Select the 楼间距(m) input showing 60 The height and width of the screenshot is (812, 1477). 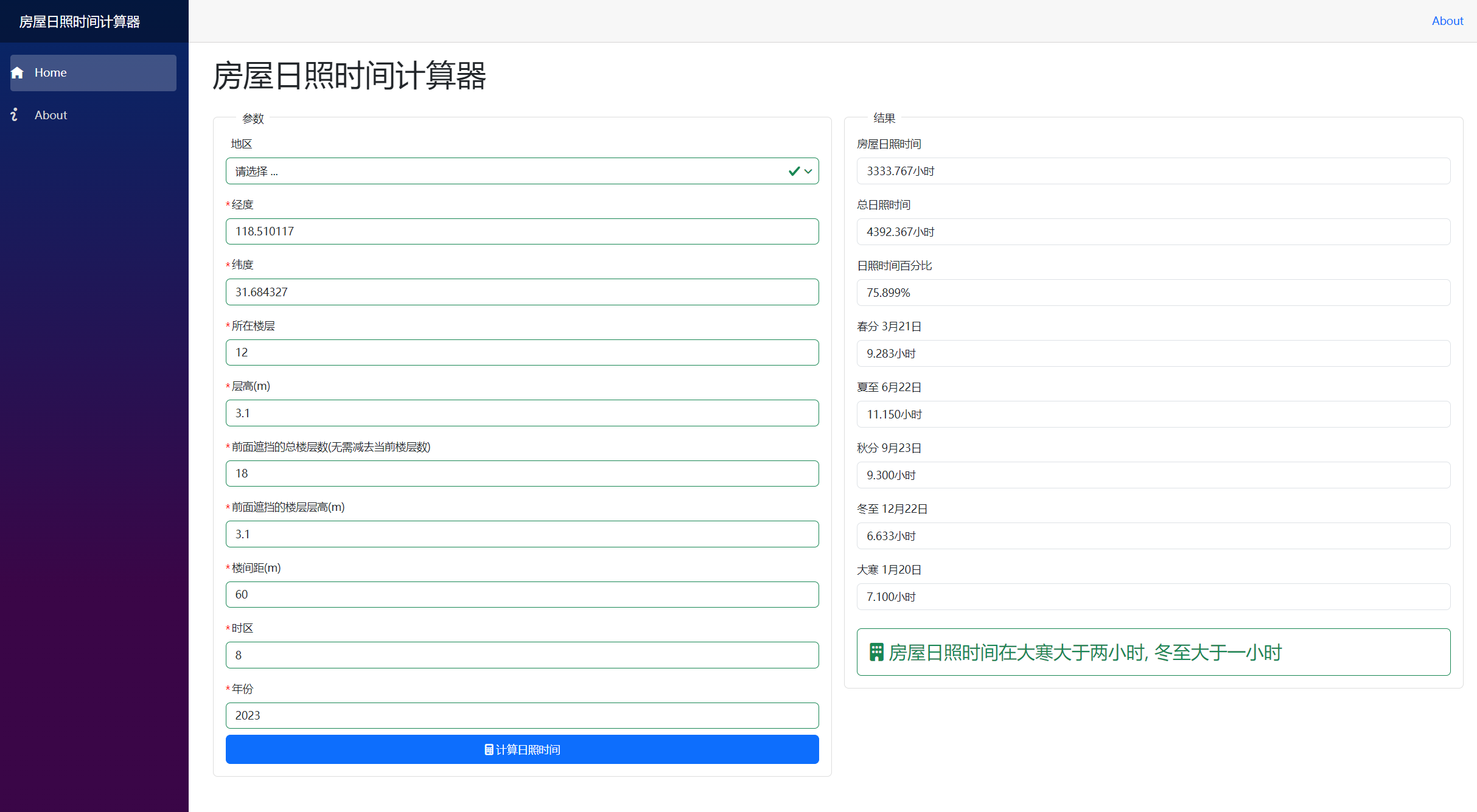coord(522,594)
